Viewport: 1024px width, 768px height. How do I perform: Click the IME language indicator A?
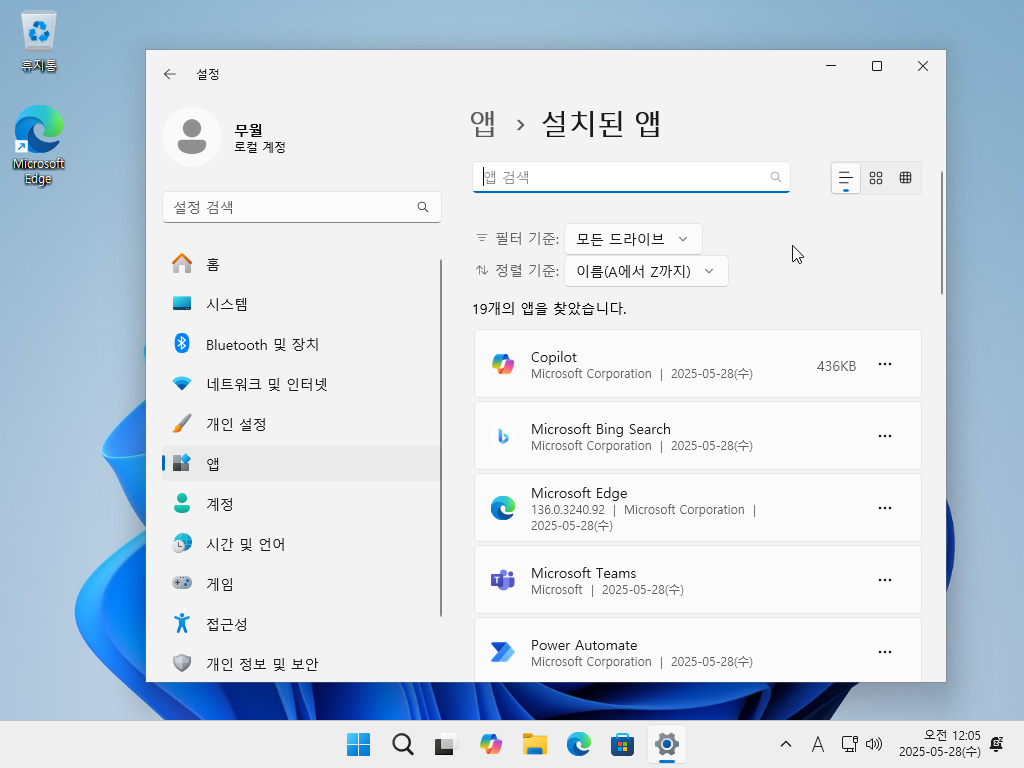[817, 744]
